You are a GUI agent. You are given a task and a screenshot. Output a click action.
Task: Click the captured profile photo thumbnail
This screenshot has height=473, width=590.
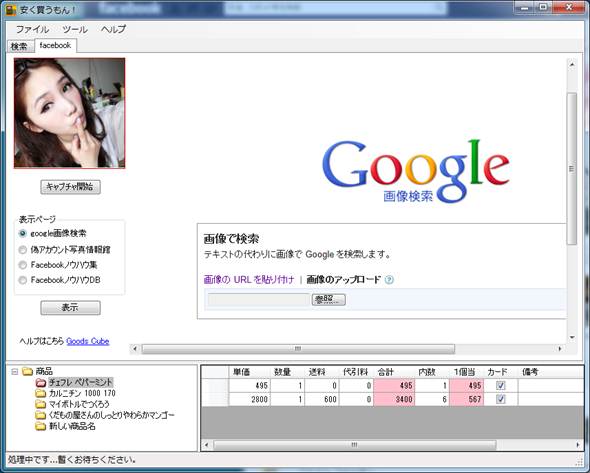click(70, 113)
